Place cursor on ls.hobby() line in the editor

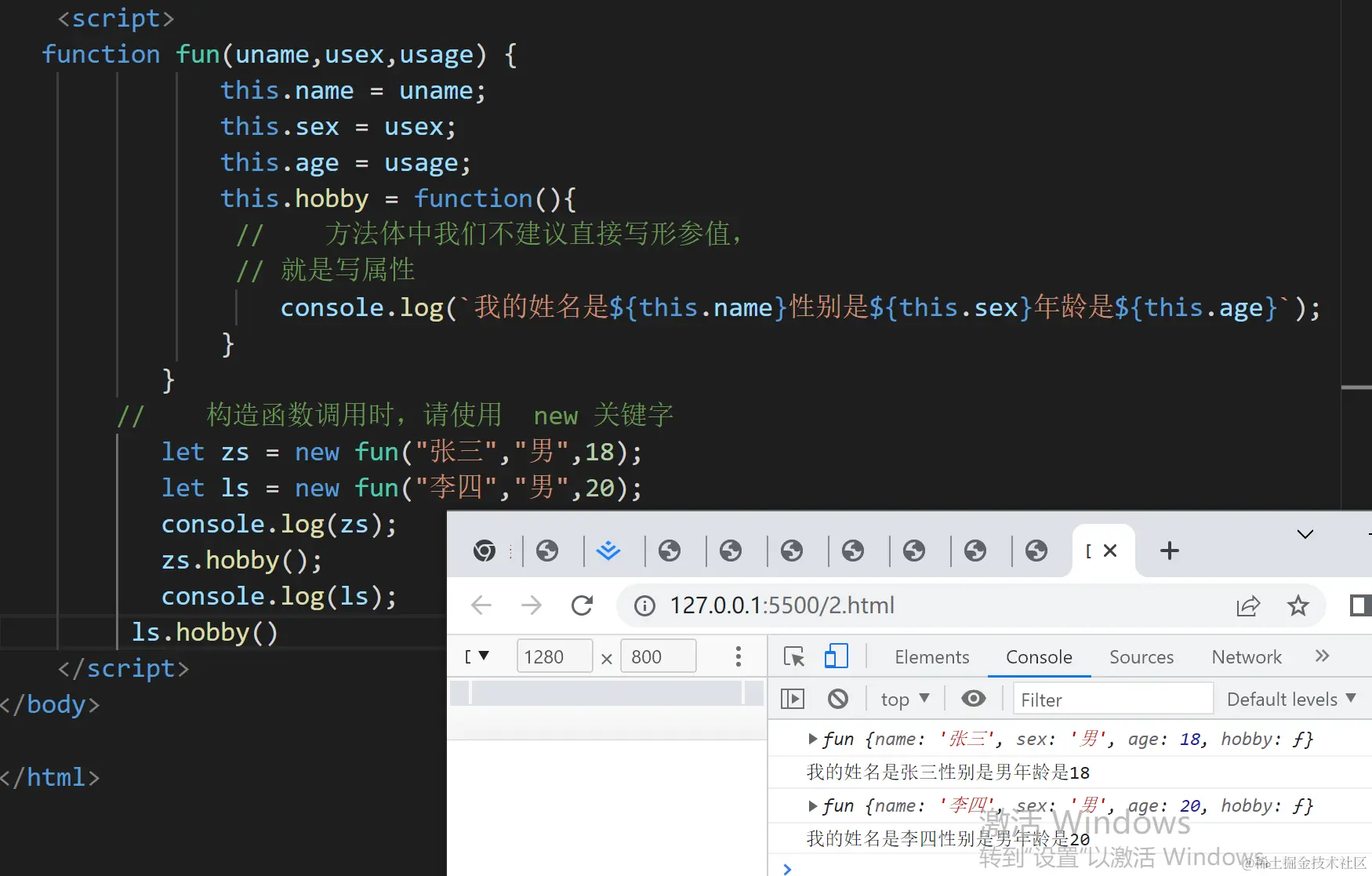click(205, 632)
